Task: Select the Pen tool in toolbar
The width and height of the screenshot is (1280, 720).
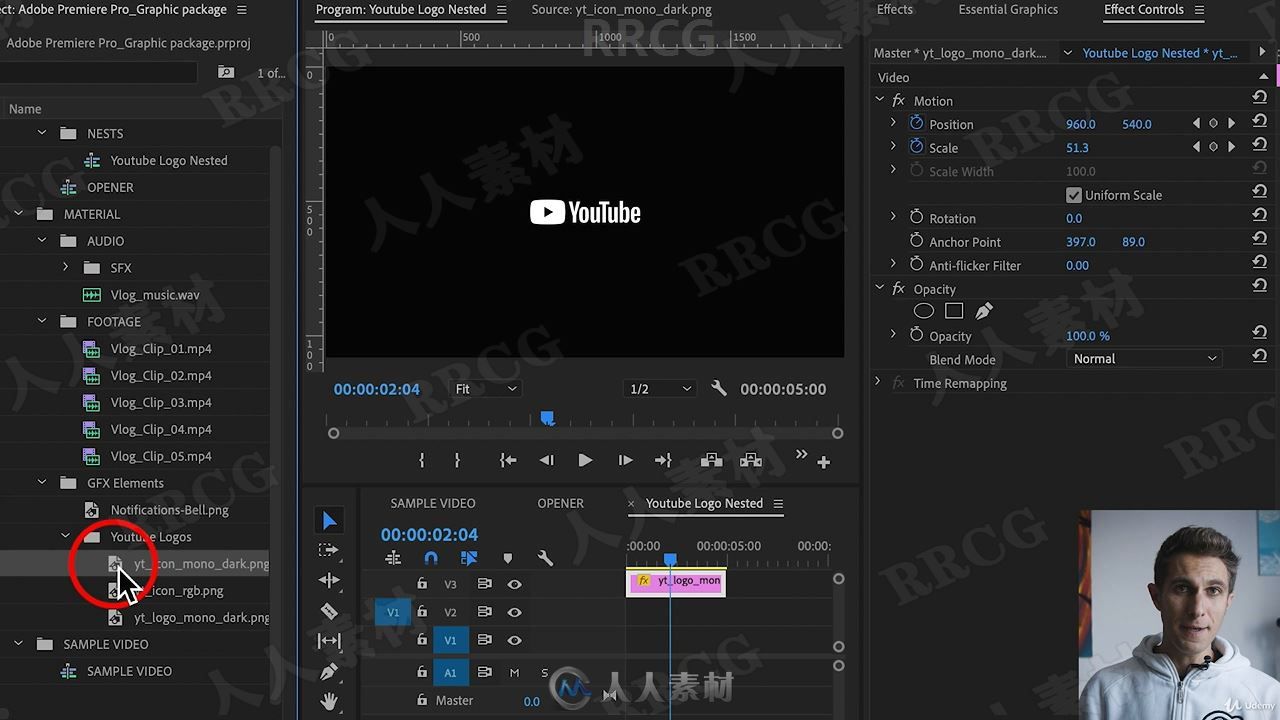Action: pos(329,671)
